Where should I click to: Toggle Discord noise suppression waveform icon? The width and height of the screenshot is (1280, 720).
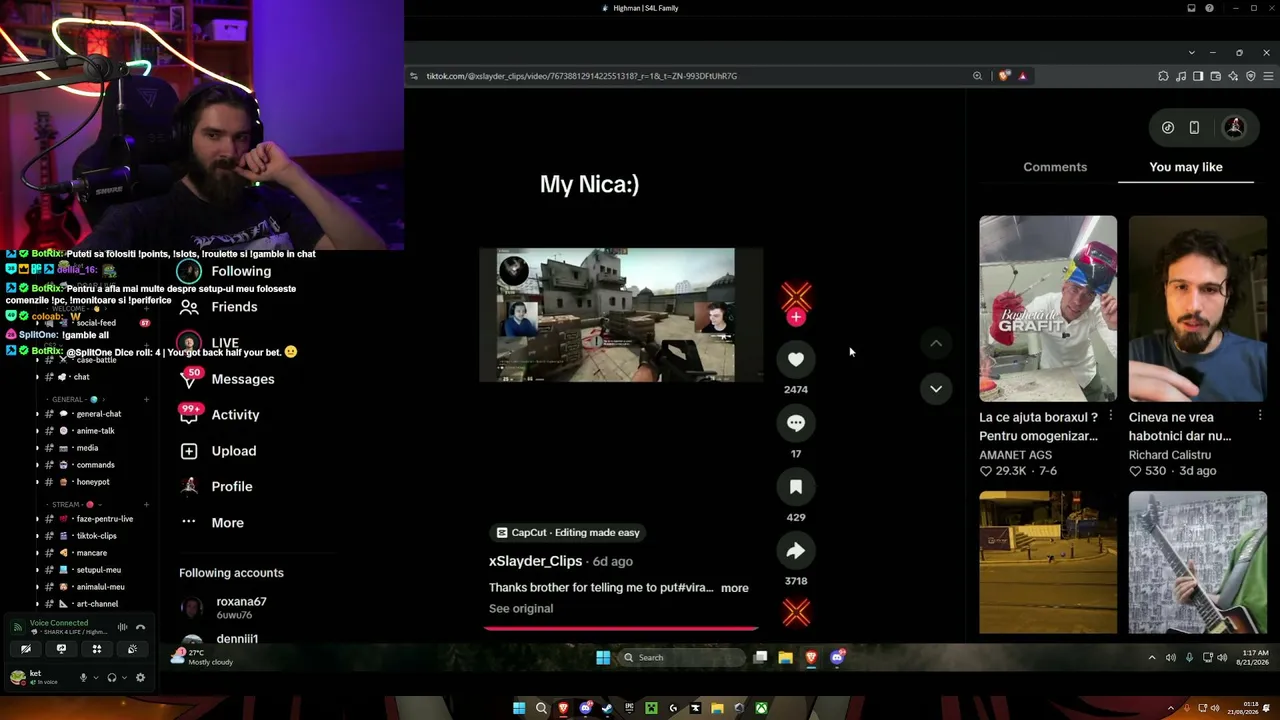(x=122, y=627)
